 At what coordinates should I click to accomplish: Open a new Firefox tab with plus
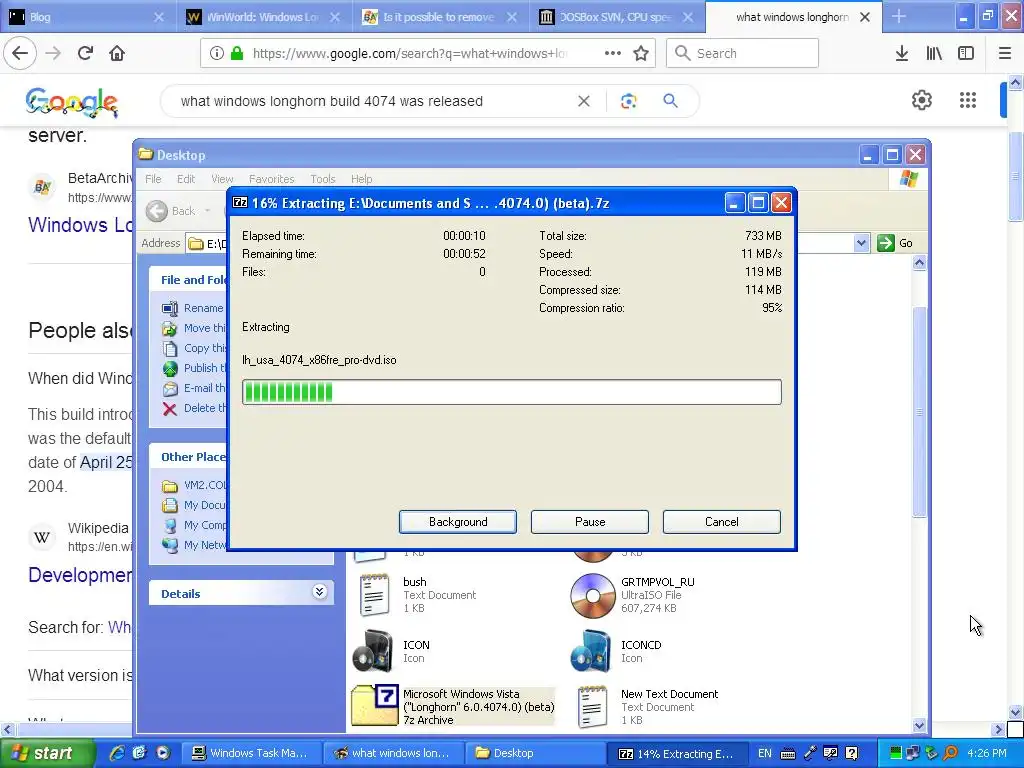[x=899, y=17]
